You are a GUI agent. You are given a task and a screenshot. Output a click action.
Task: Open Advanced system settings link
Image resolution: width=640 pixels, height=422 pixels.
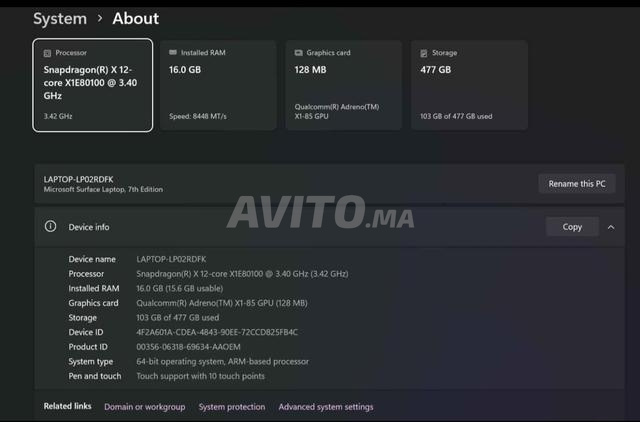(x=326, y=407)
